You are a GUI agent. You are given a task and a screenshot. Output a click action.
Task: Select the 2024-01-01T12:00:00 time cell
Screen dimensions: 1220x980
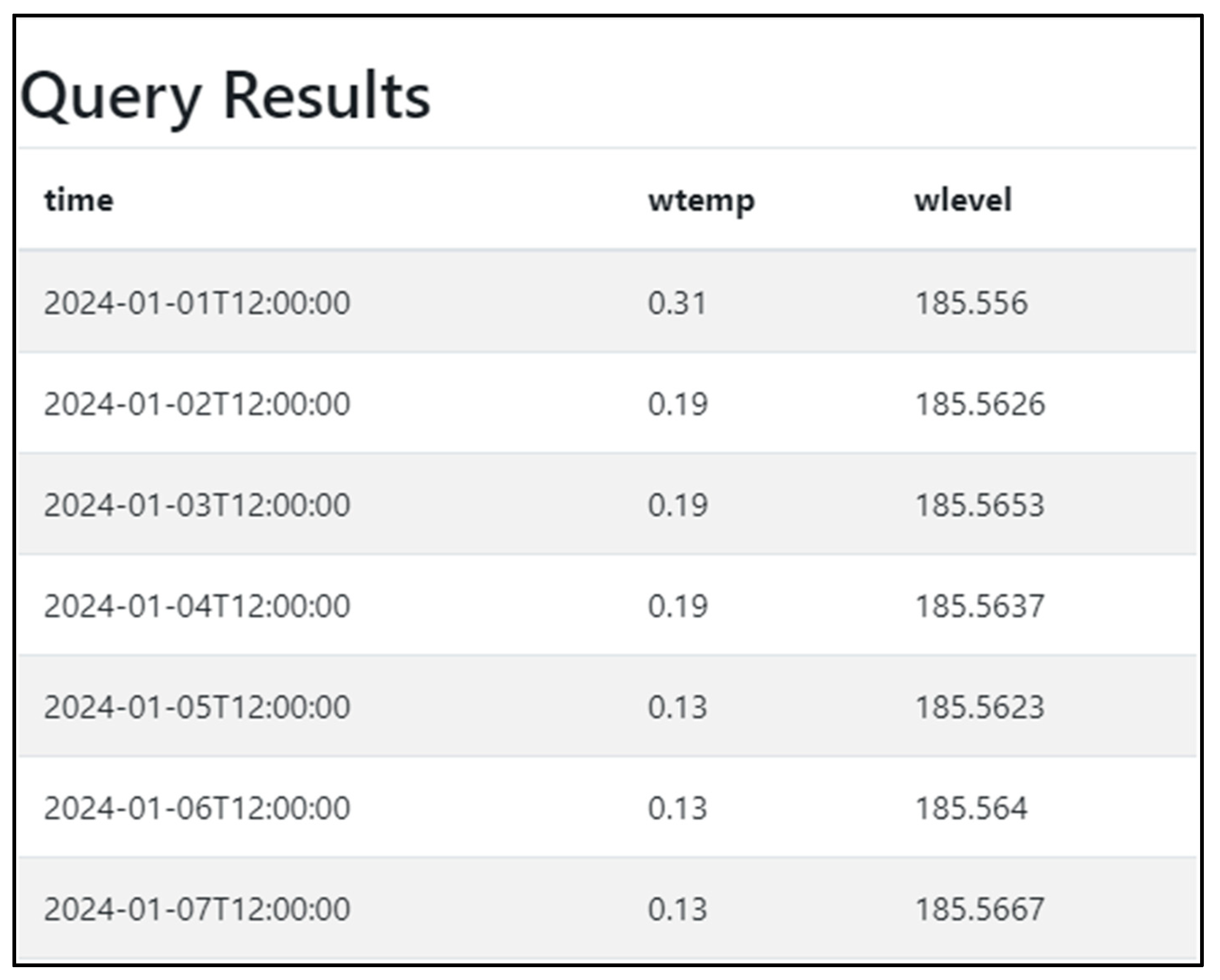coord(197,303)
